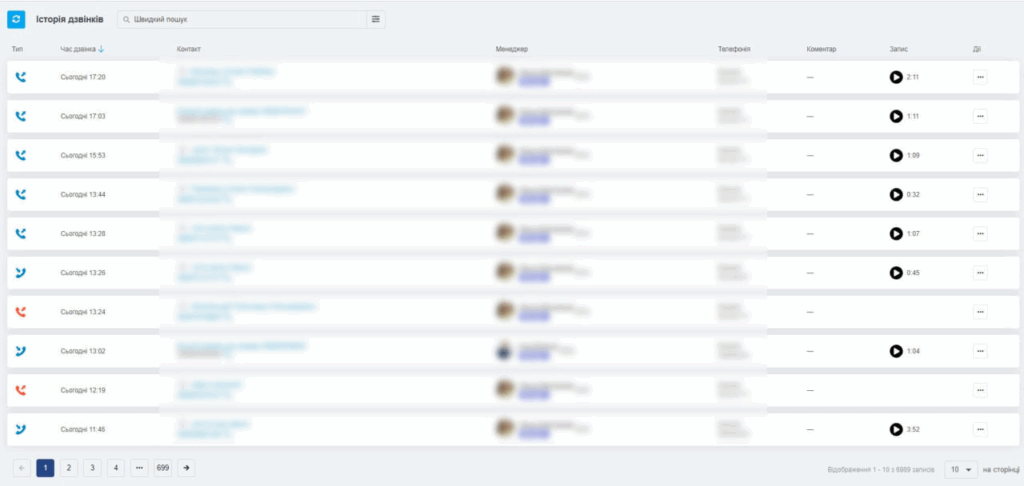The image size is (1024, 486).
Task: Play the 3:52 recording from 11:46
Action: (x=896, y=429)
